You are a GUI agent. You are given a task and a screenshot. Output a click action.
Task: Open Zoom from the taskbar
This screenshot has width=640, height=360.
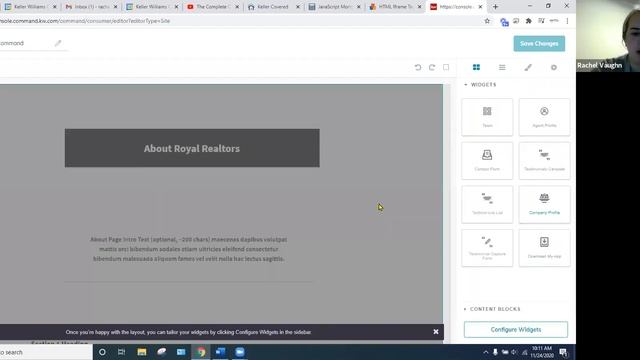240,352
